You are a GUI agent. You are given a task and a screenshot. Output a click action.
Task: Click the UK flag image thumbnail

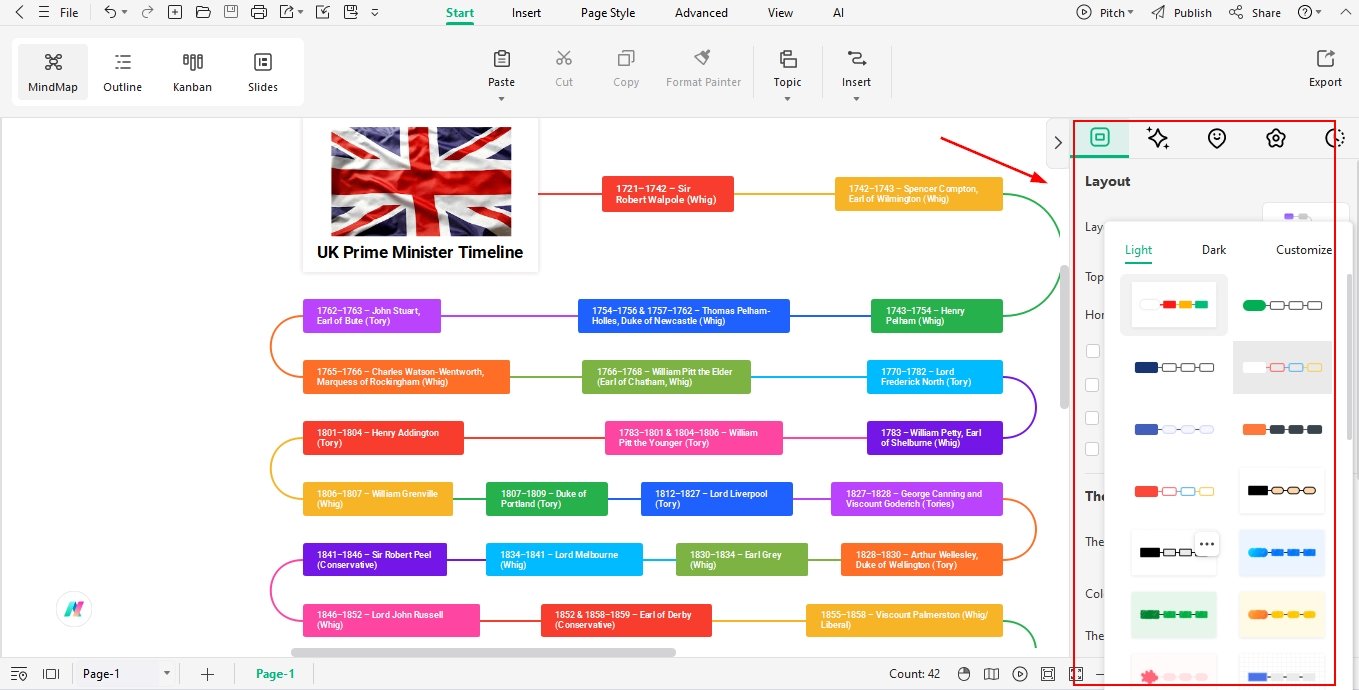point(421,181)
